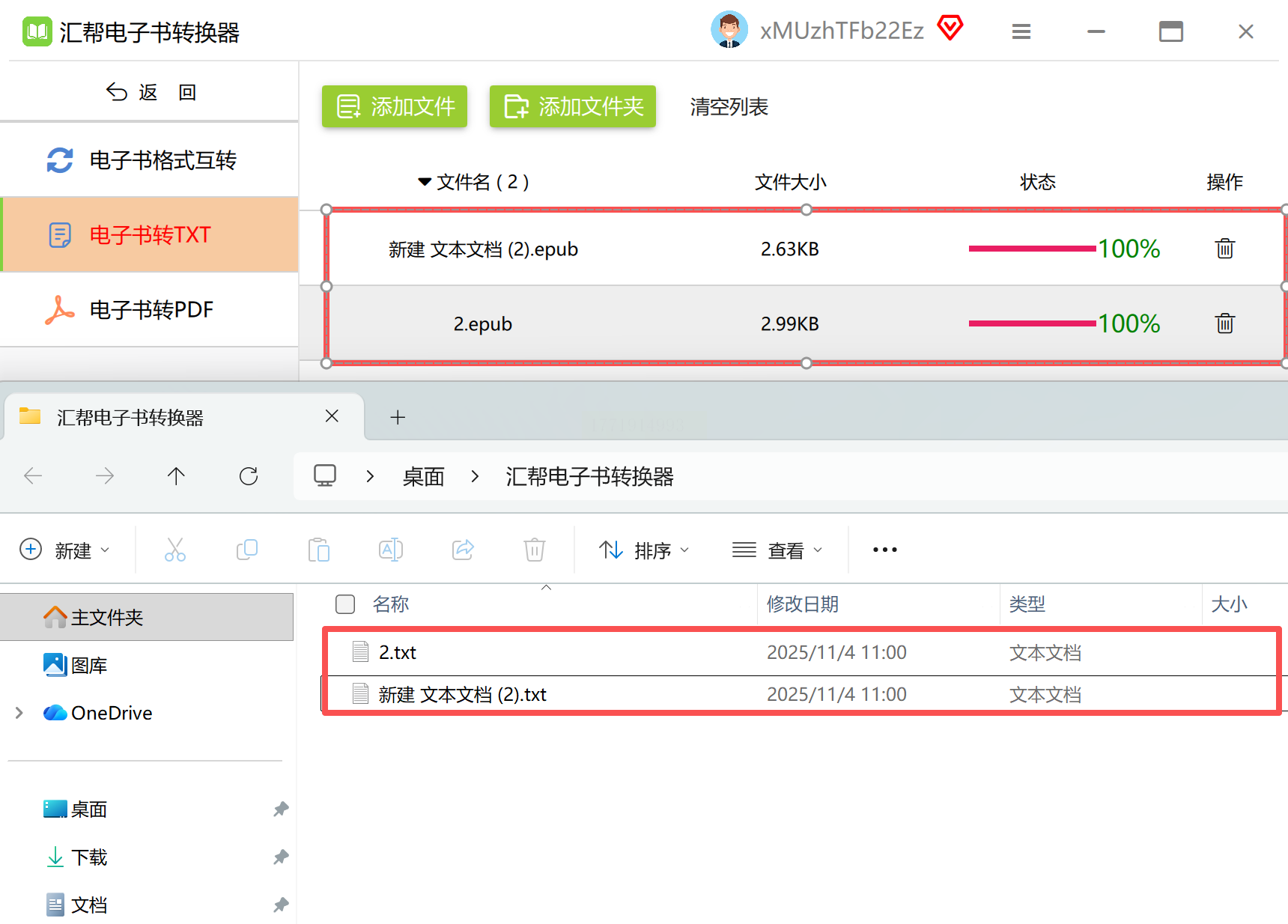Viewport: 1288px width, 924px height.
Task: Refresh the Explorer folder view
Action: click(249, 476)
